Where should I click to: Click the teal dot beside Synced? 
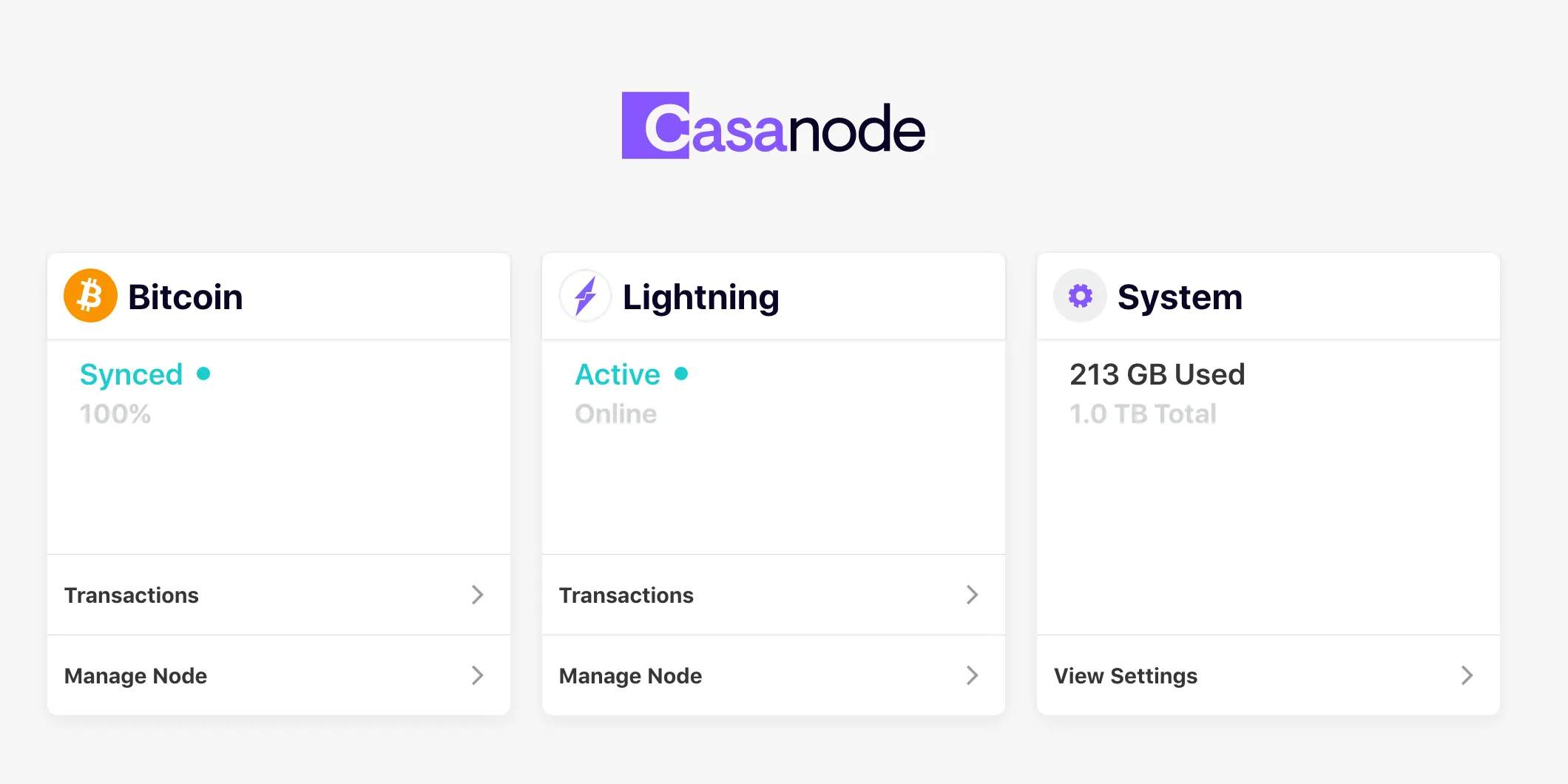point(203,374)
